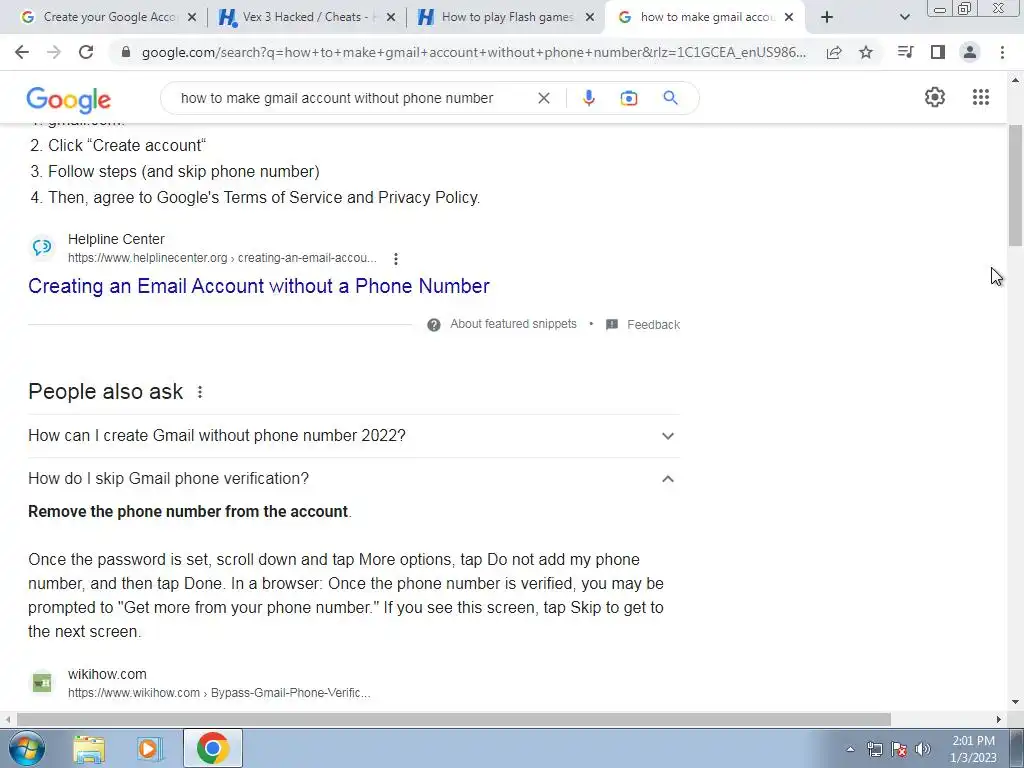Expand "How can I create Gmail without phone number 2022?"

tap(353, 436)
